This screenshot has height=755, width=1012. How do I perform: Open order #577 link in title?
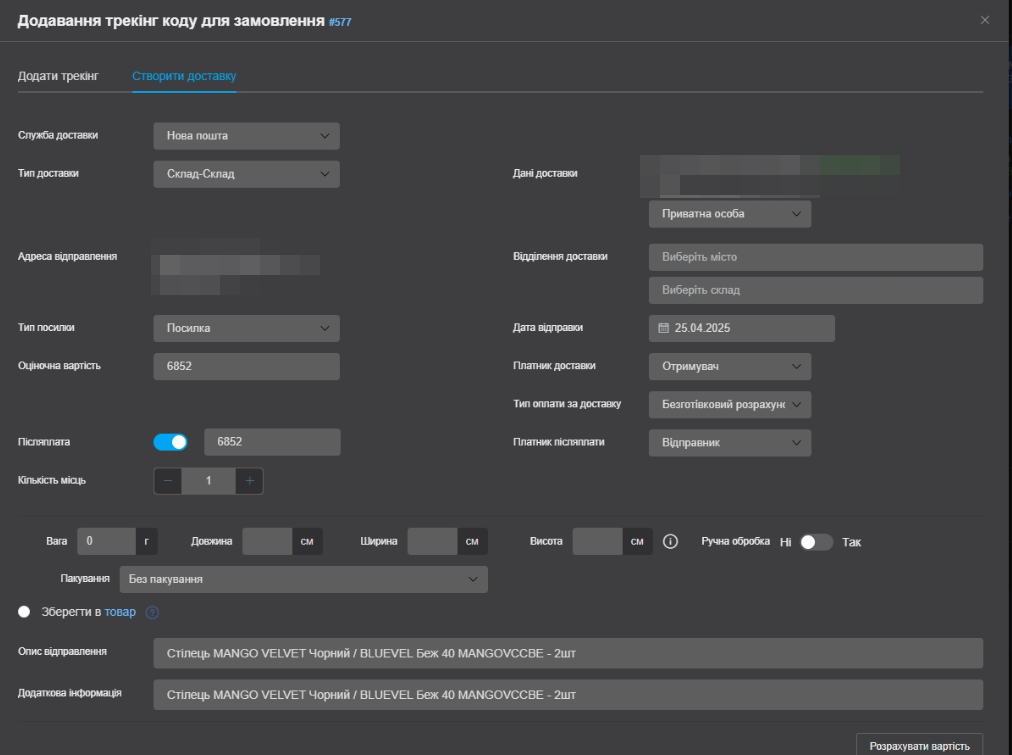coord(340,22)
